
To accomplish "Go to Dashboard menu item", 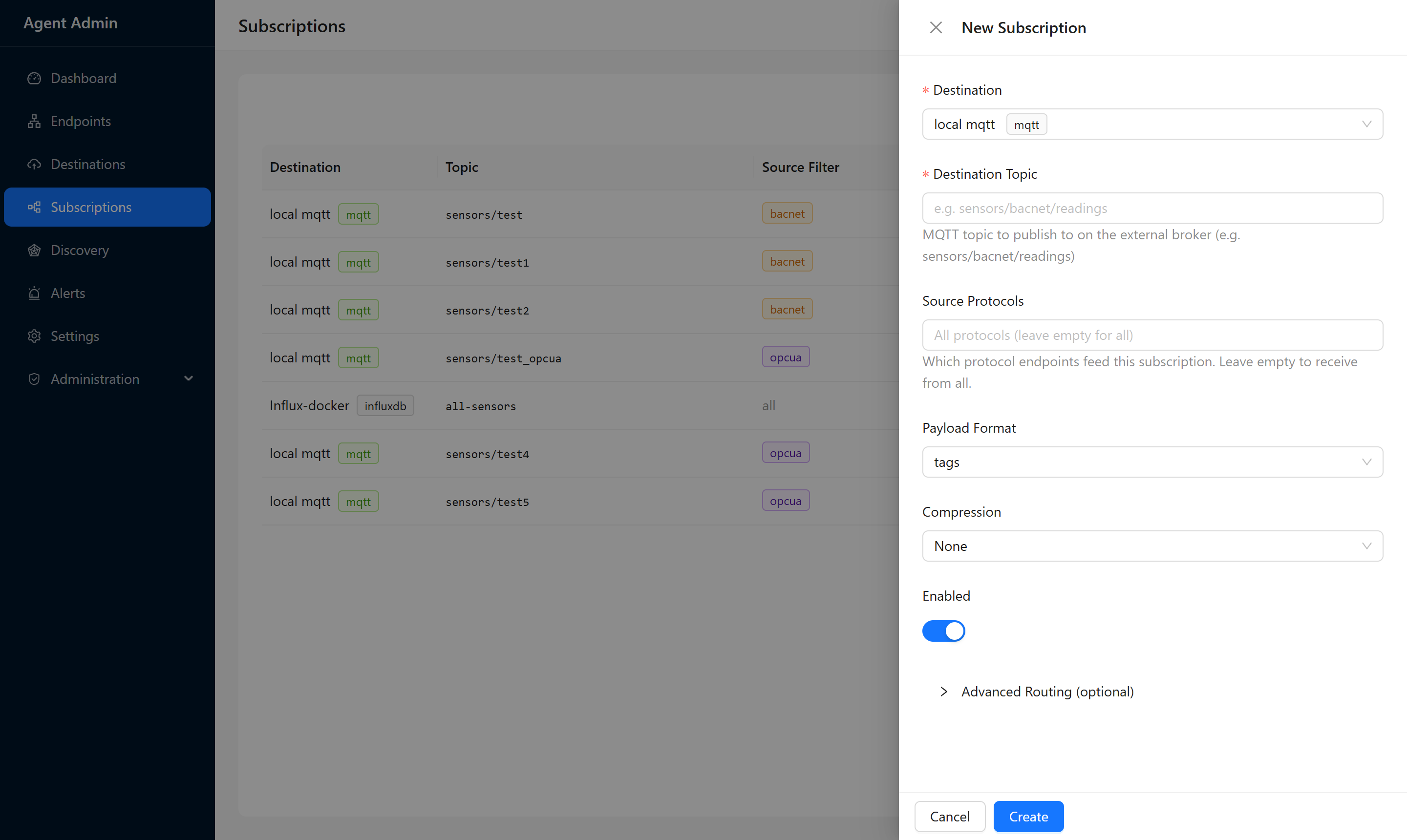I will coord(107,78).
